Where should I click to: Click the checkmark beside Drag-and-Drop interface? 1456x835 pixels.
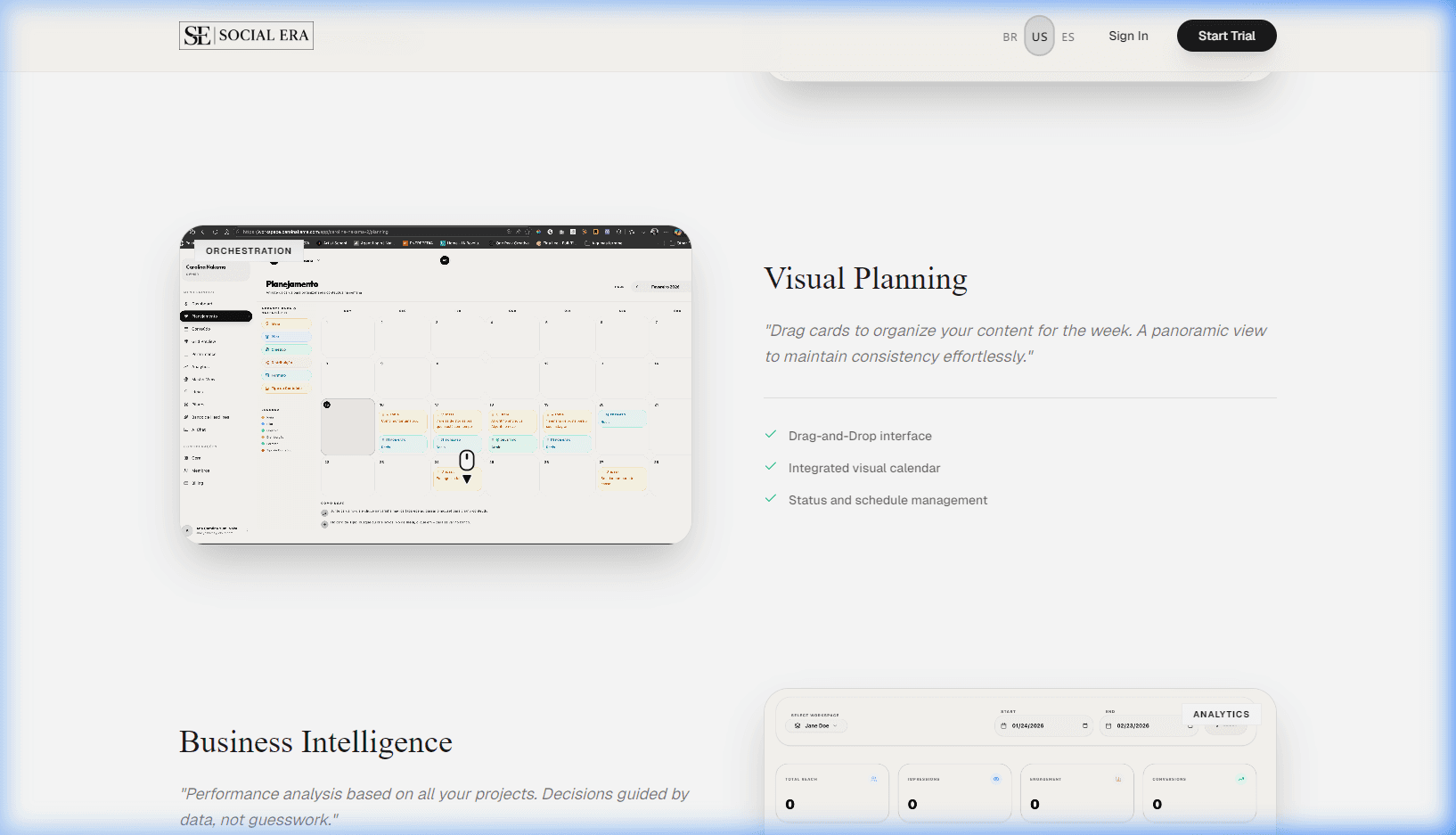pos(771,435)
